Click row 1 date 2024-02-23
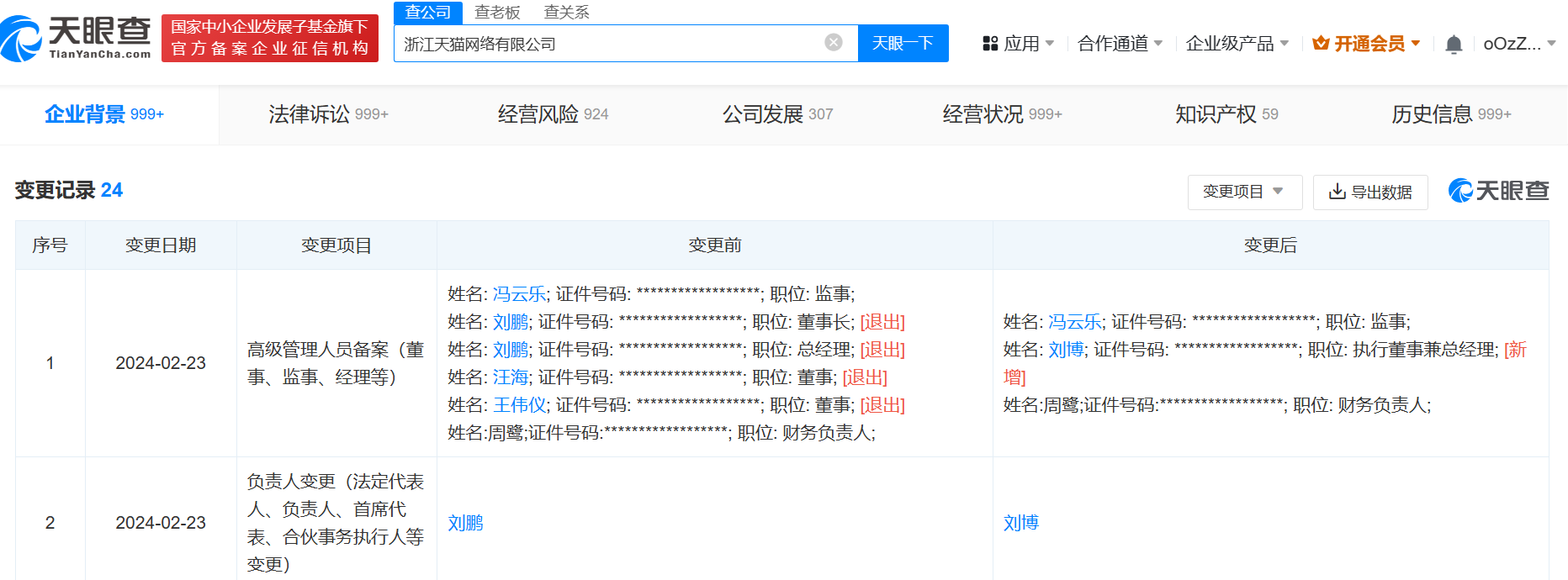 click(161, 363)
